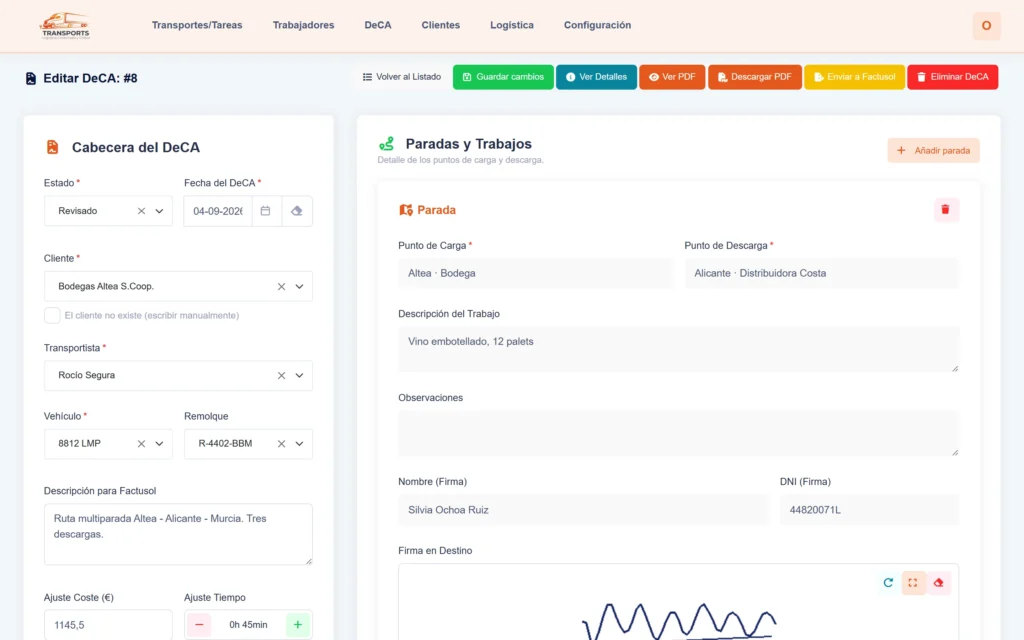Click the Editar DeCA page icon

(31, 78)
